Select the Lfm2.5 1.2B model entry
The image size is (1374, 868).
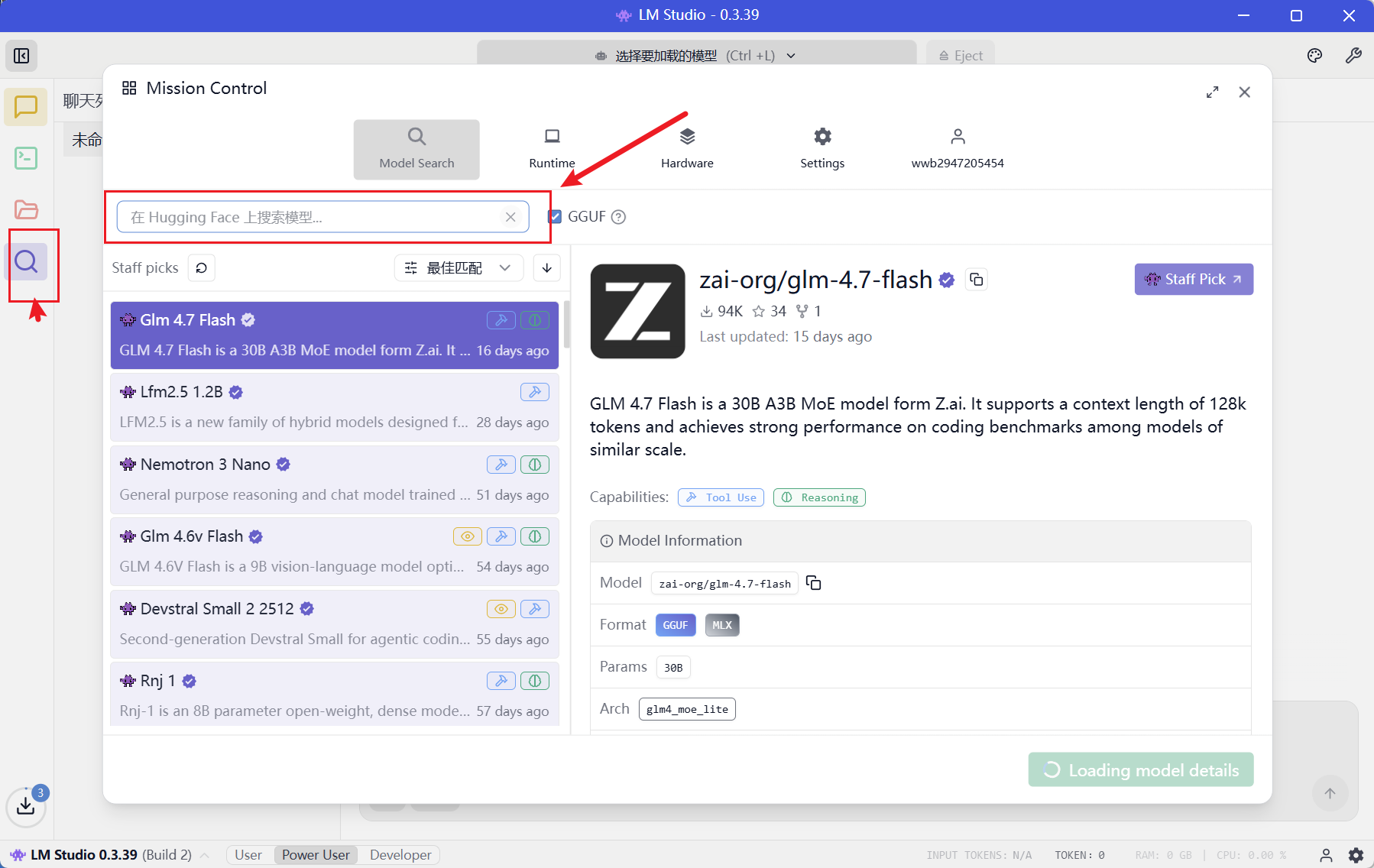335,407
